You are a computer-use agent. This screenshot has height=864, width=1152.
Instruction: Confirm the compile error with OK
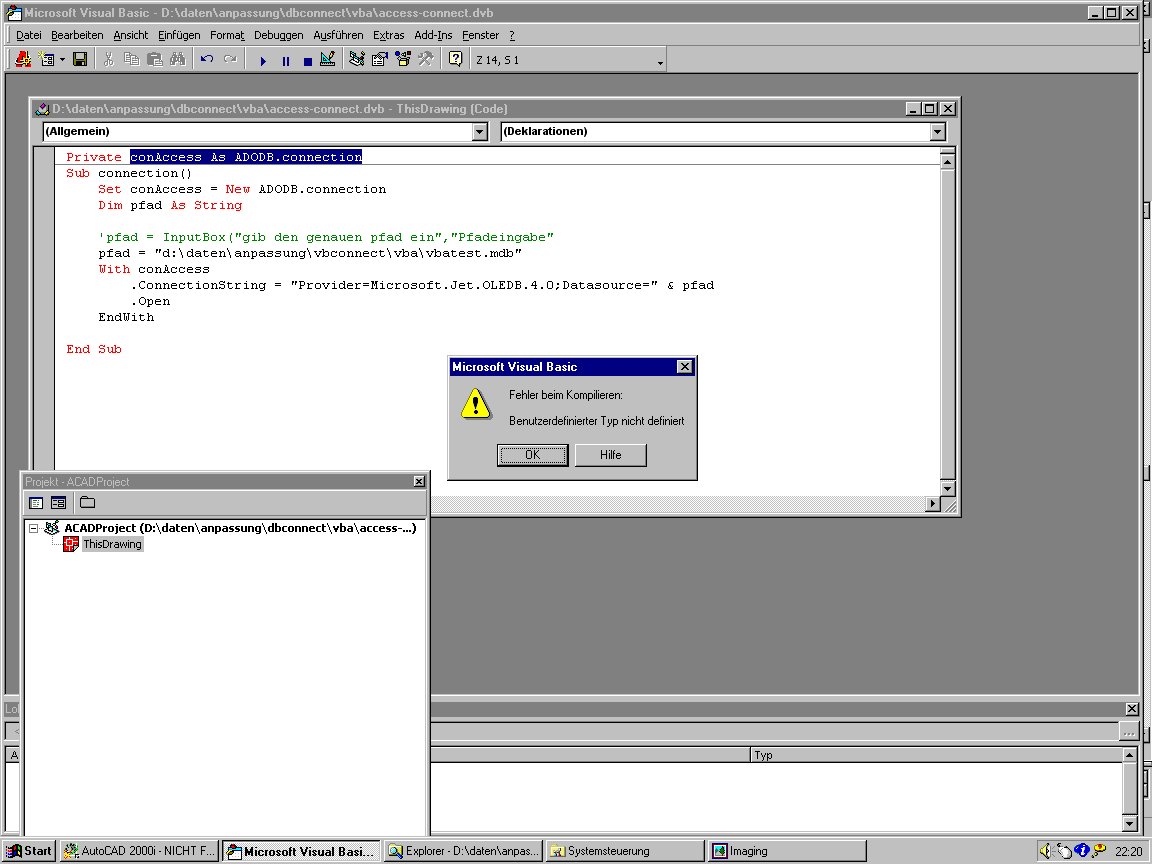(533, 455)
